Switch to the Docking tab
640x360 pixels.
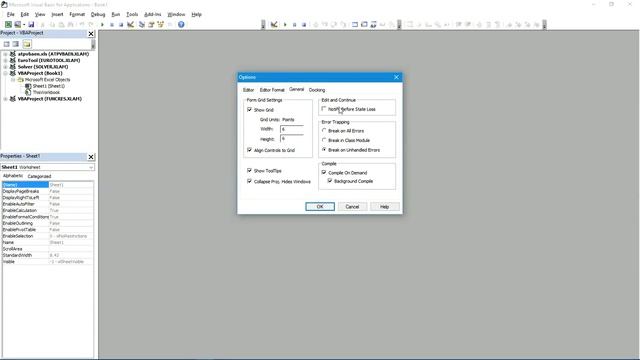[317, 90]
